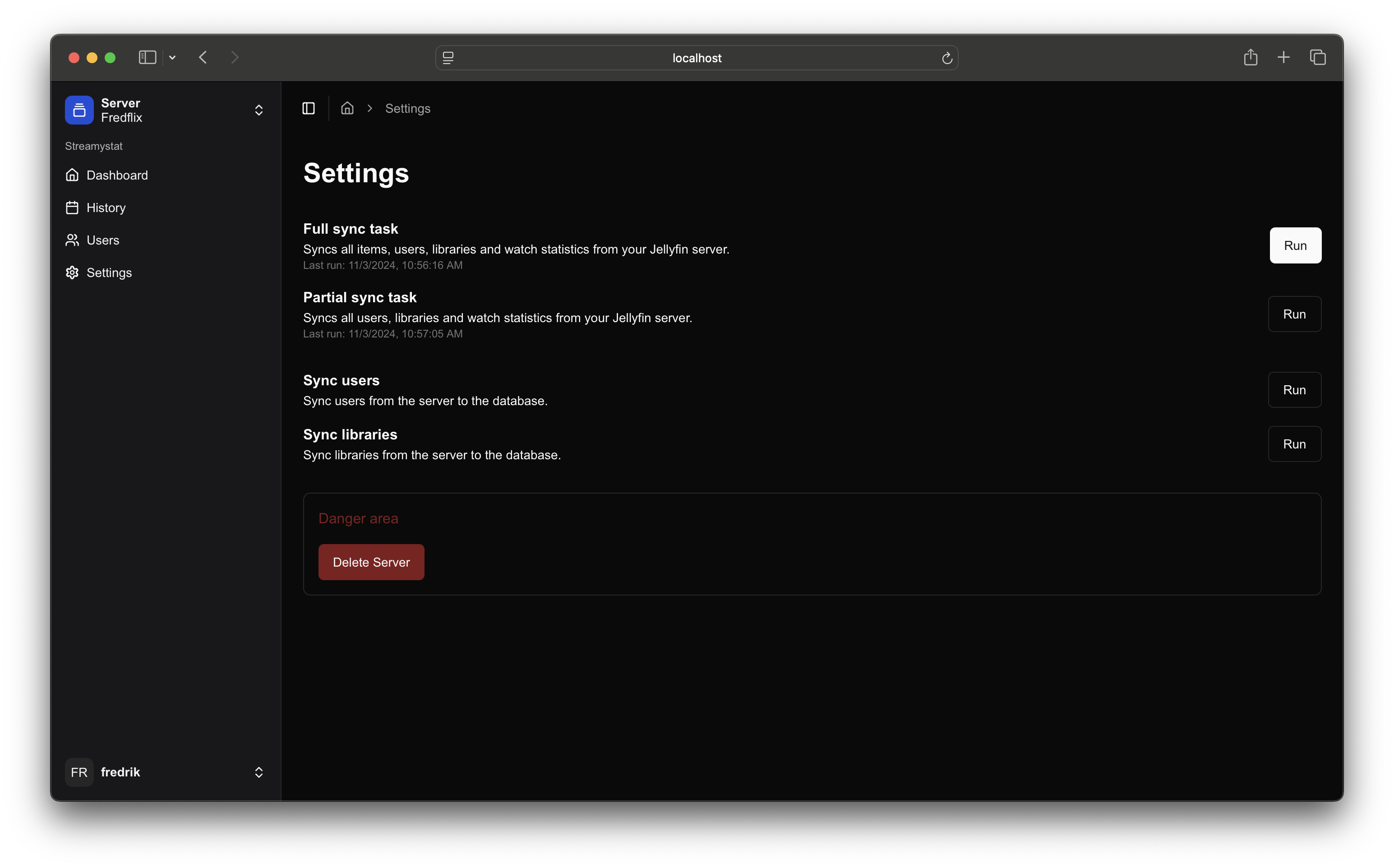Click the page reader icon in address bar
Screen dimensions: 1394x868
click(x=448, y=58)
